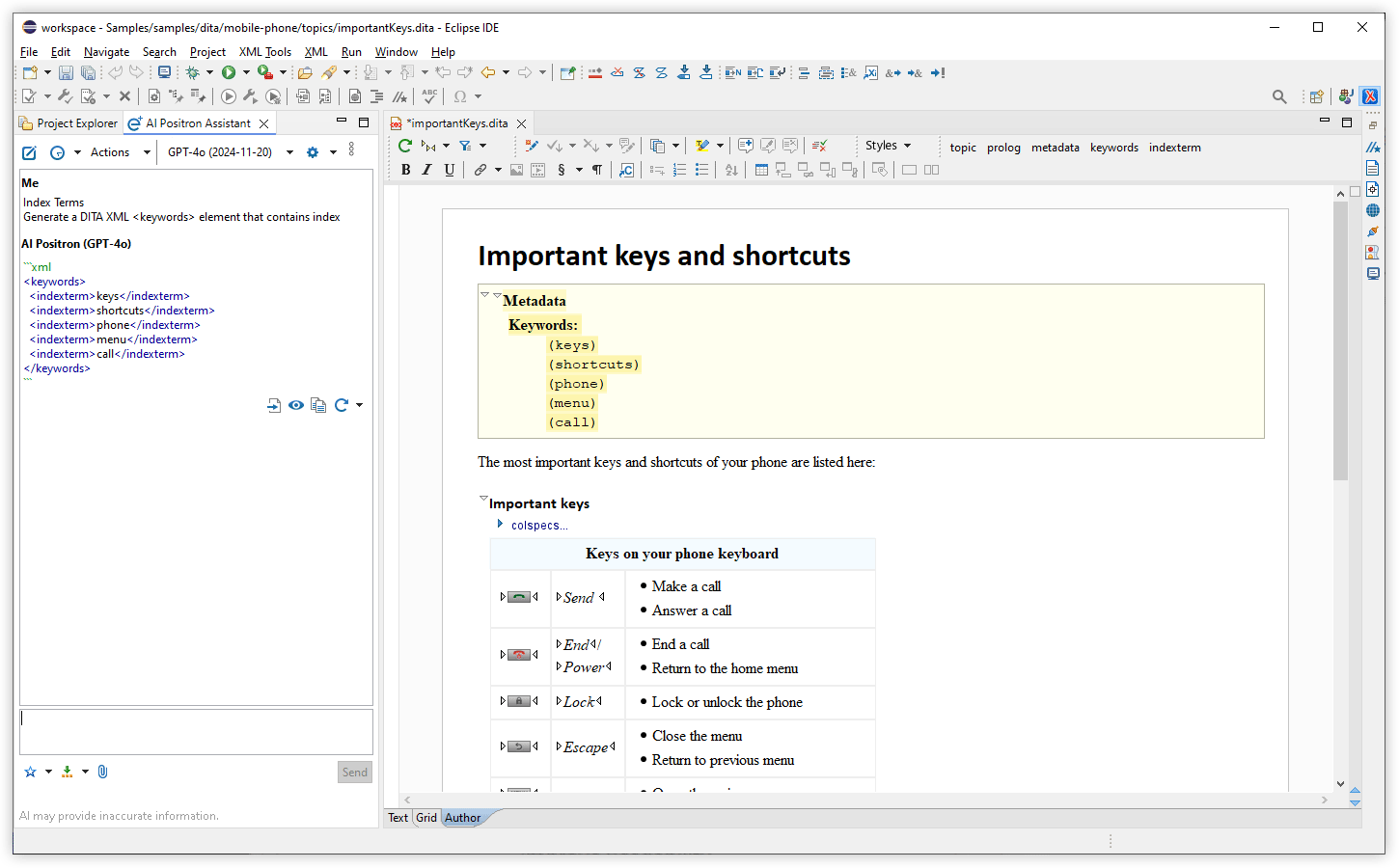The width and height of the screenshot is (1399, 868).
Task: Reload the document with the green refresh icon
Action: [x=405, y=146]
